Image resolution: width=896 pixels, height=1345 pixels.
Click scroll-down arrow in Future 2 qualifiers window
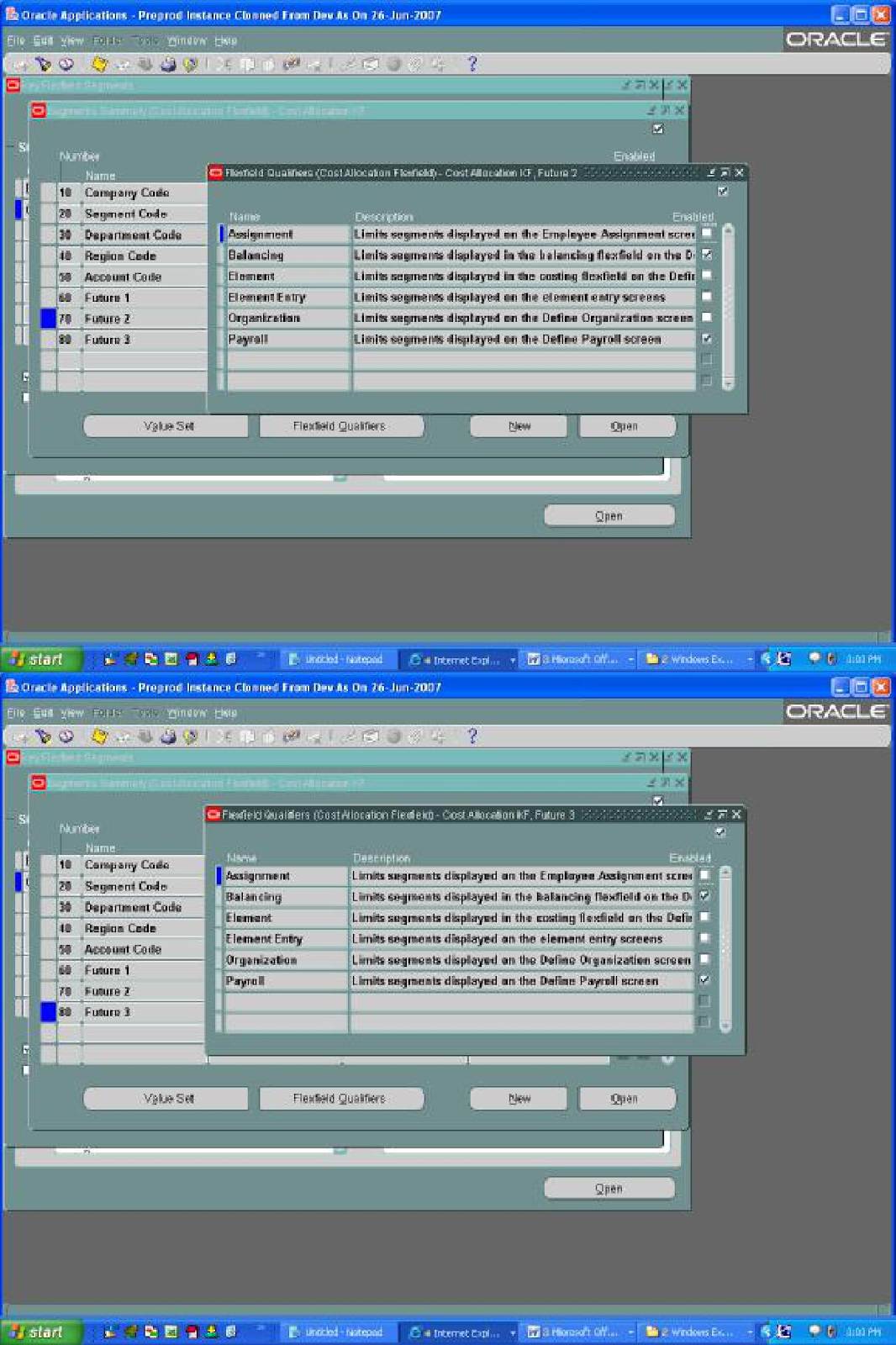coord(728,382)
